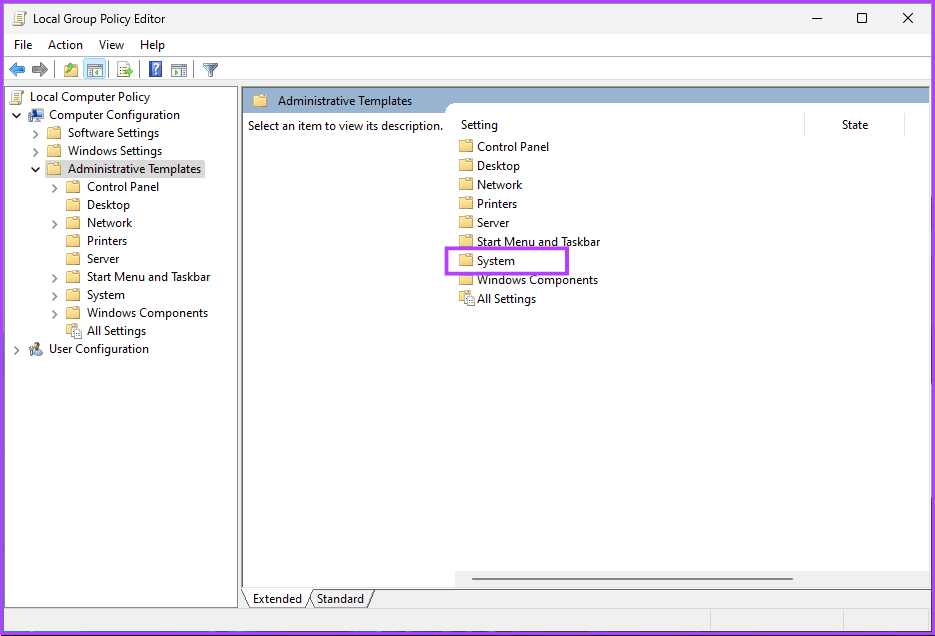Click the Setting column header

click(478, 124)
